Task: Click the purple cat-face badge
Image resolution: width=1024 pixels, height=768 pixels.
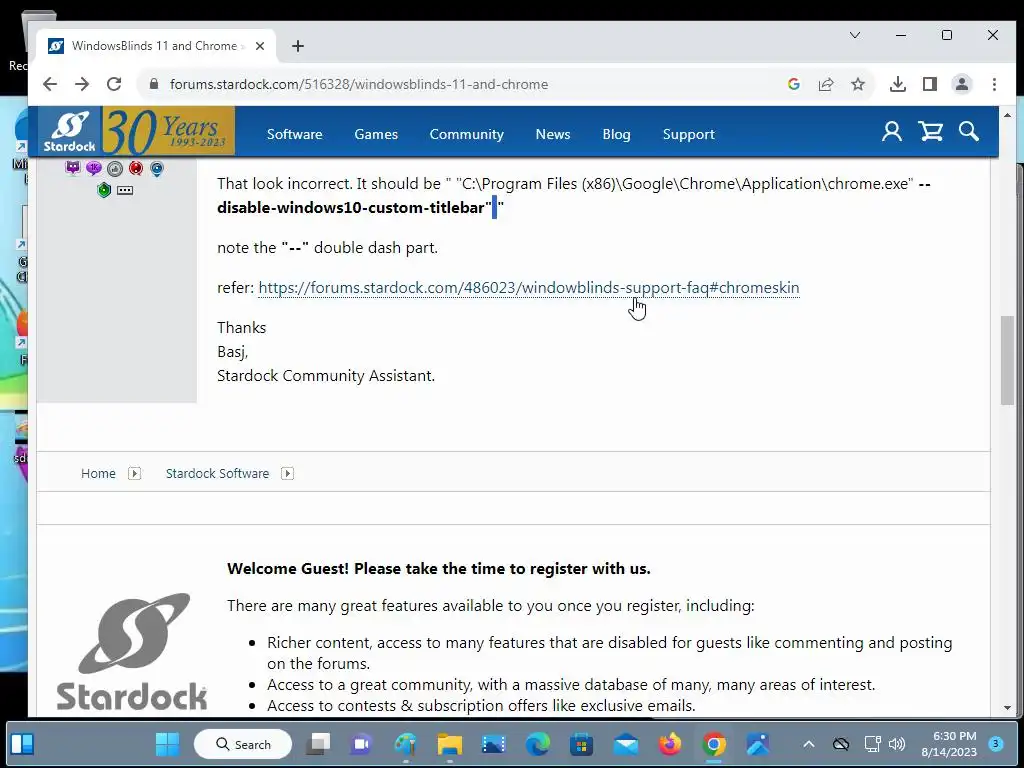Action: click(73, 168)
